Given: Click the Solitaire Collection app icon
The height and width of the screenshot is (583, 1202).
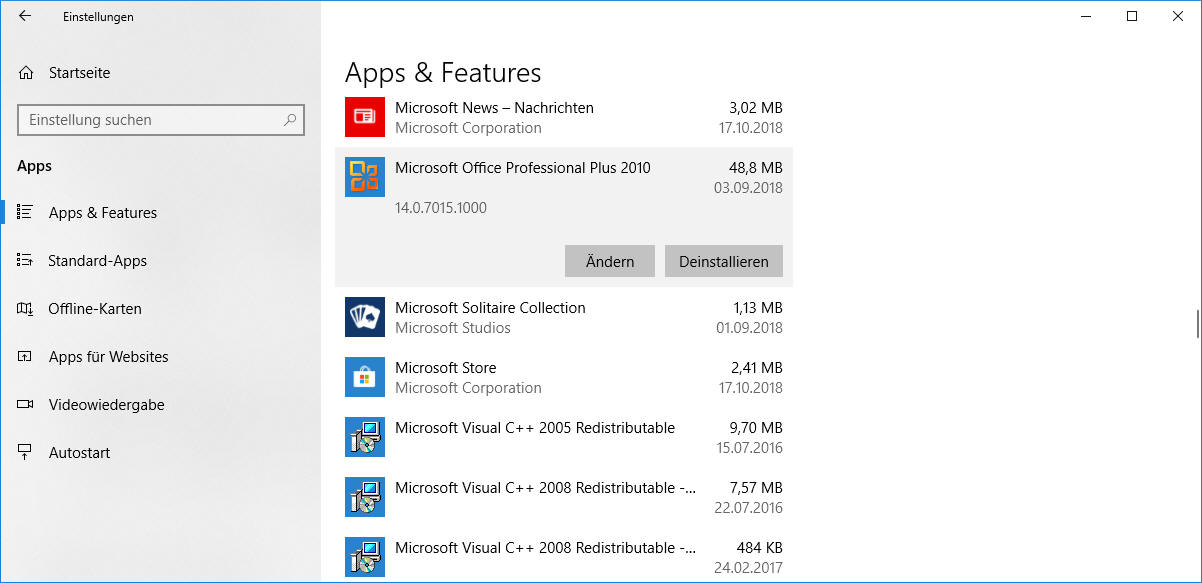Looking at the screenshot, I should click(365, 317).
